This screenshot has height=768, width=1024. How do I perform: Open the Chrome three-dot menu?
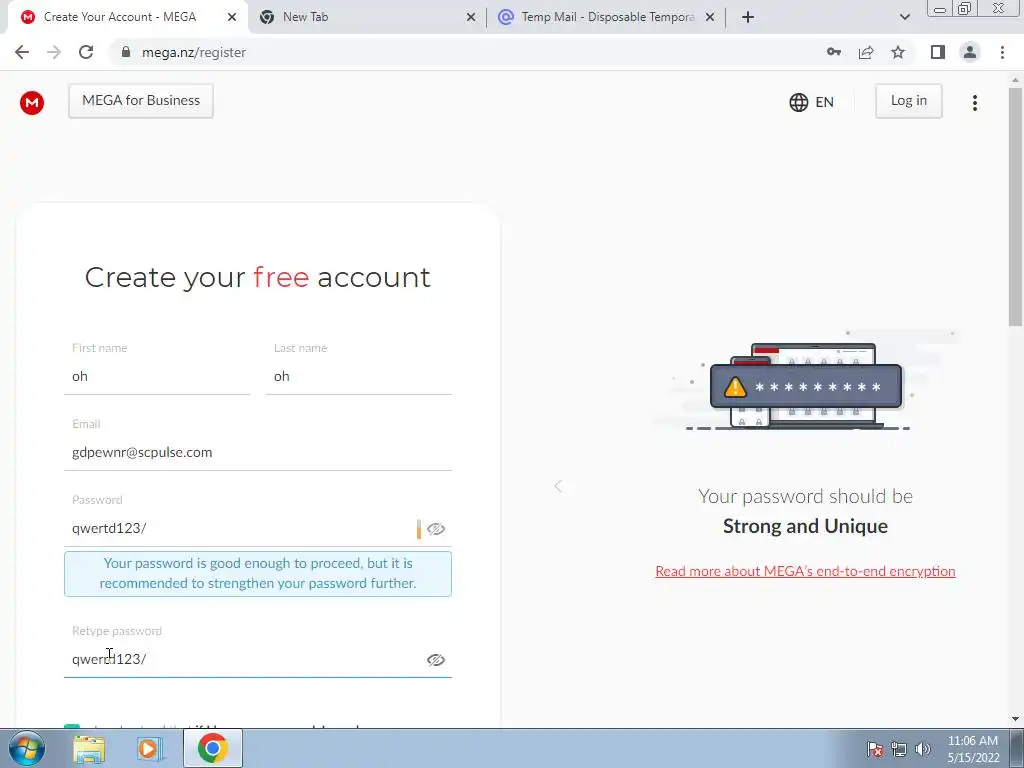1002,52
